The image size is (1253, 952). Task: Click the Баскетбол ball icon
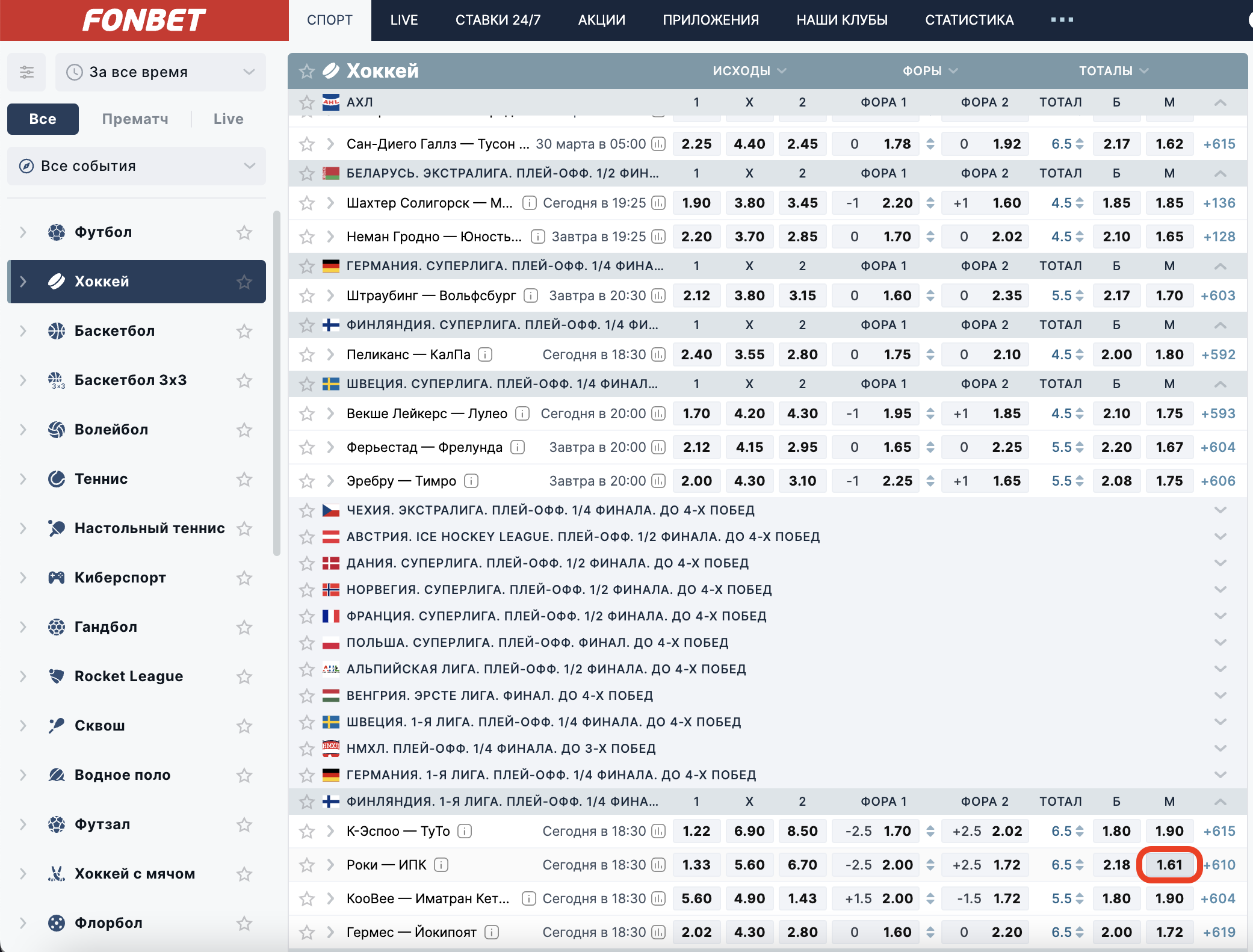57,331
